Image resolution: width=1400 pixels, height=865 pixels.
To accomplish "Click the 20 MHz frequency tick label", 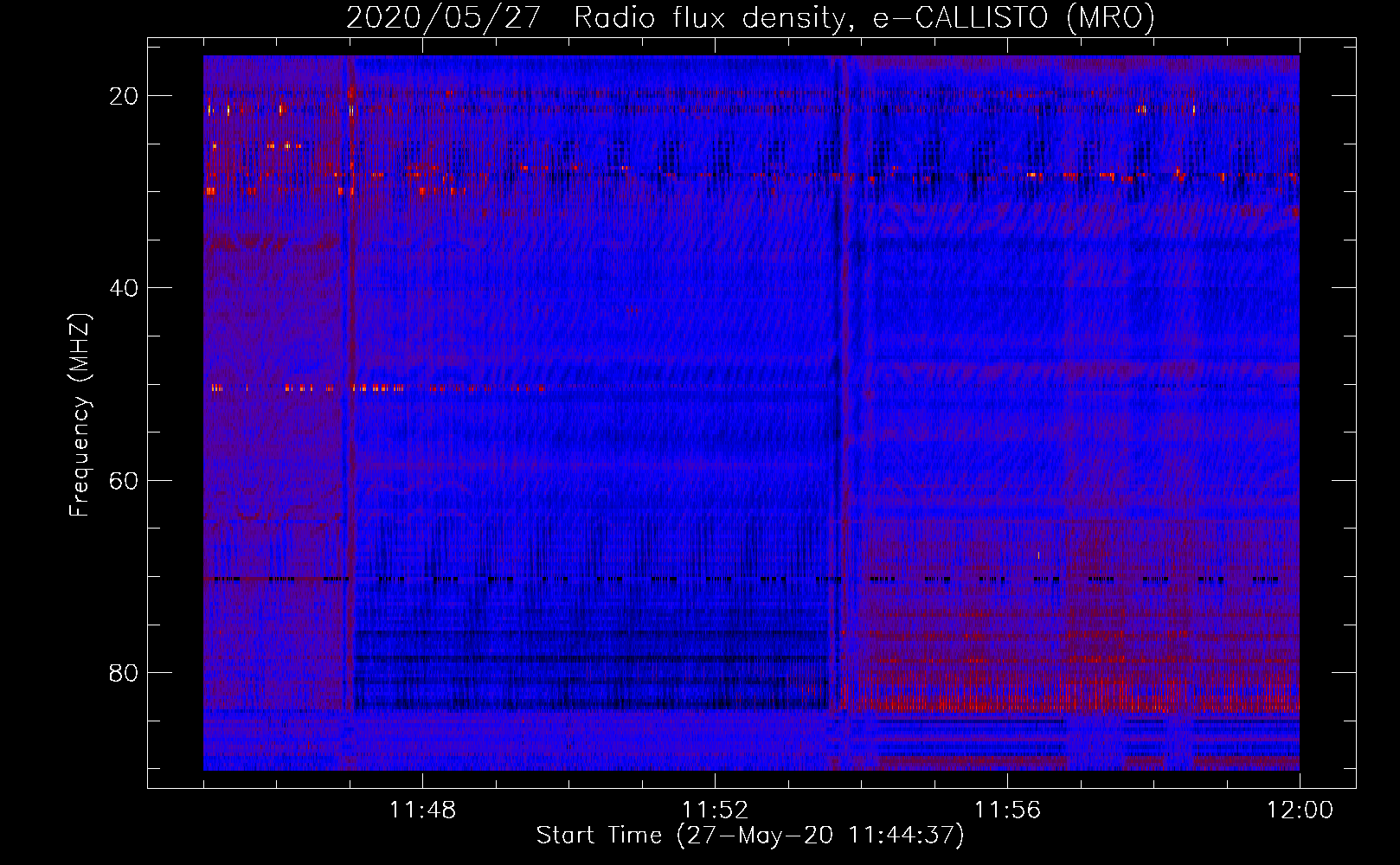I will [124, 96].
